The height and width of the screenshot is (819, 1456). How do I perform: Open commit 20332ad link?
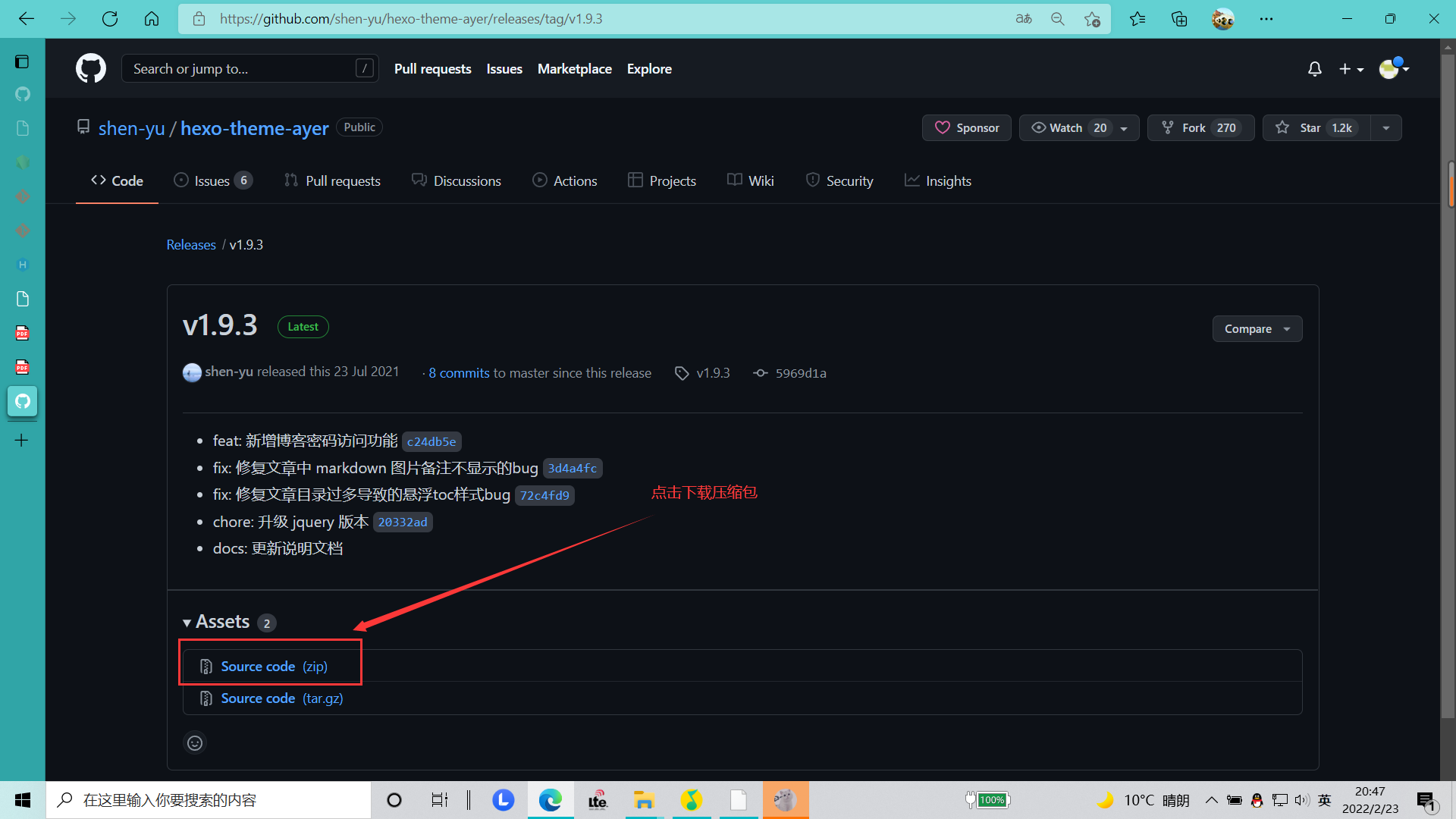(403, 522)
